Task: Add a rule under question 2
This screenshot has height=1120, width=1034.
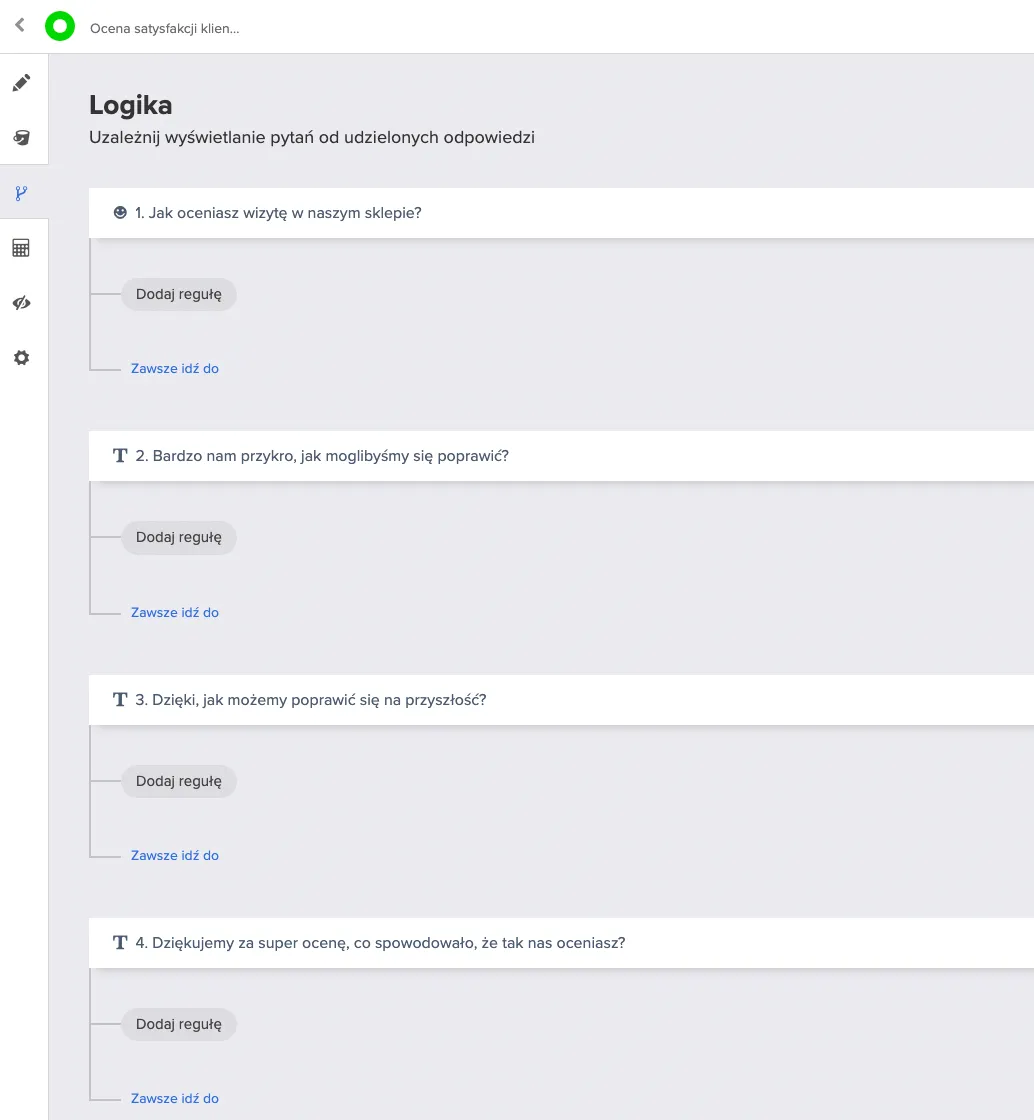Action: pos(179,537)
